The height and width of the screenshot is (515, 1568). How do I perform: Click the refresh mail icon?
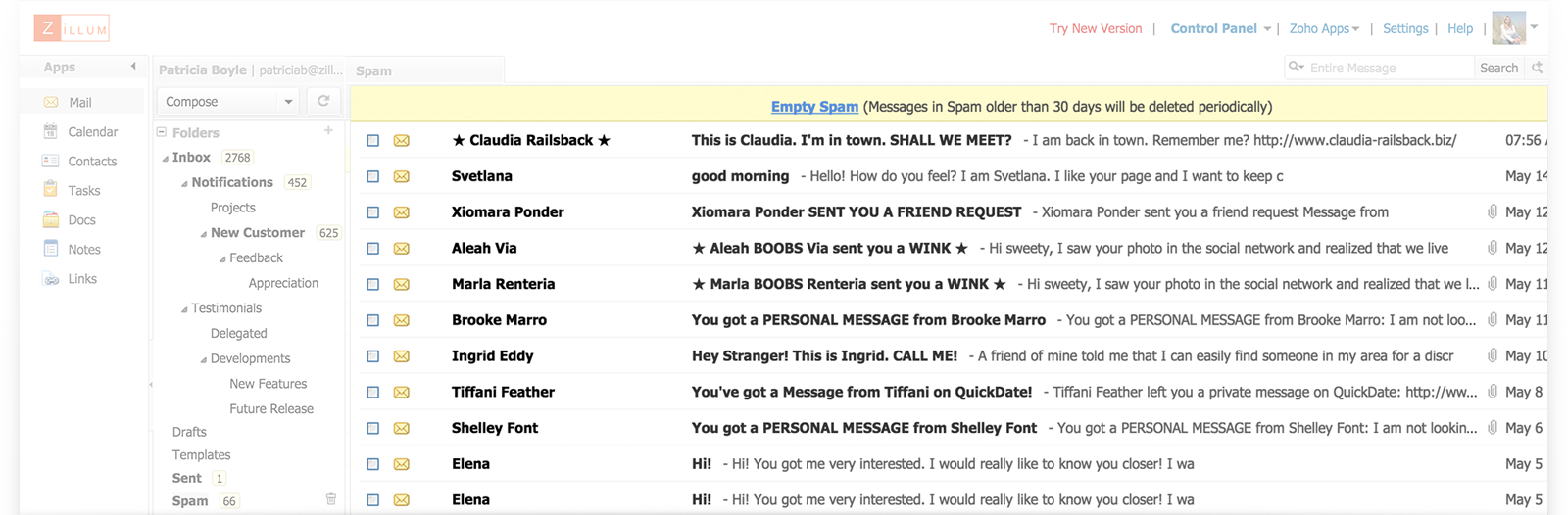click(x=323, y=101)
